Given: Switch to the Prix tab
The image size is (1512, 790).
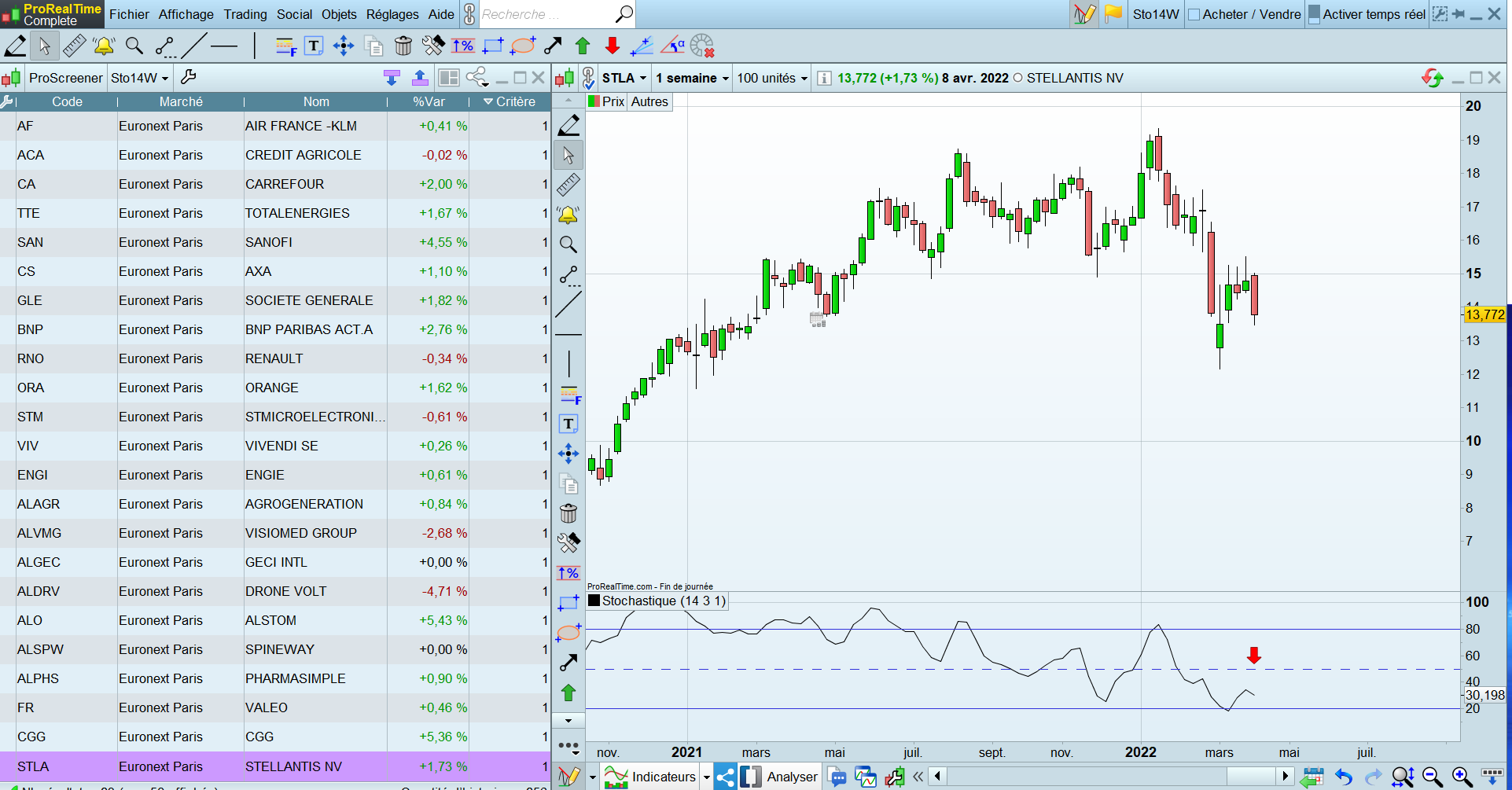Looking at the screenshot, I should [606, 101].
